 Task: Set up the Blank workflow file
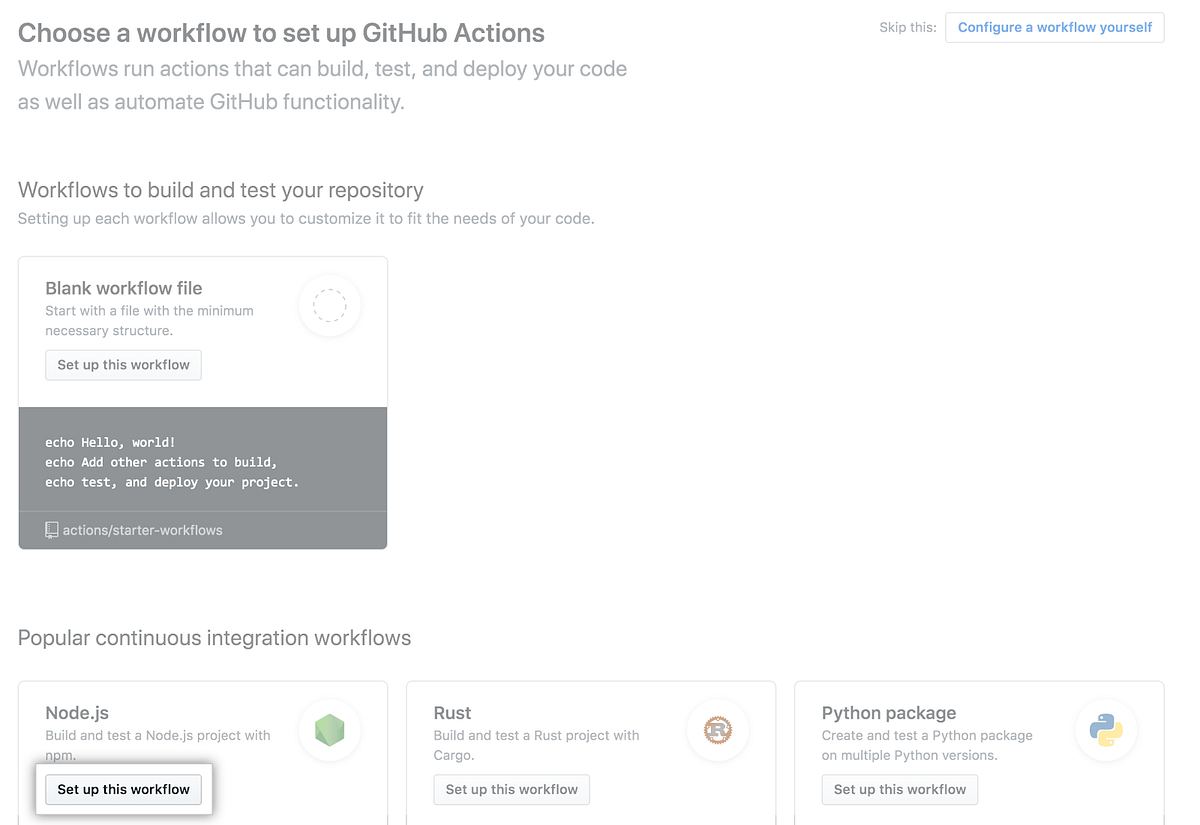coord(123,364)
